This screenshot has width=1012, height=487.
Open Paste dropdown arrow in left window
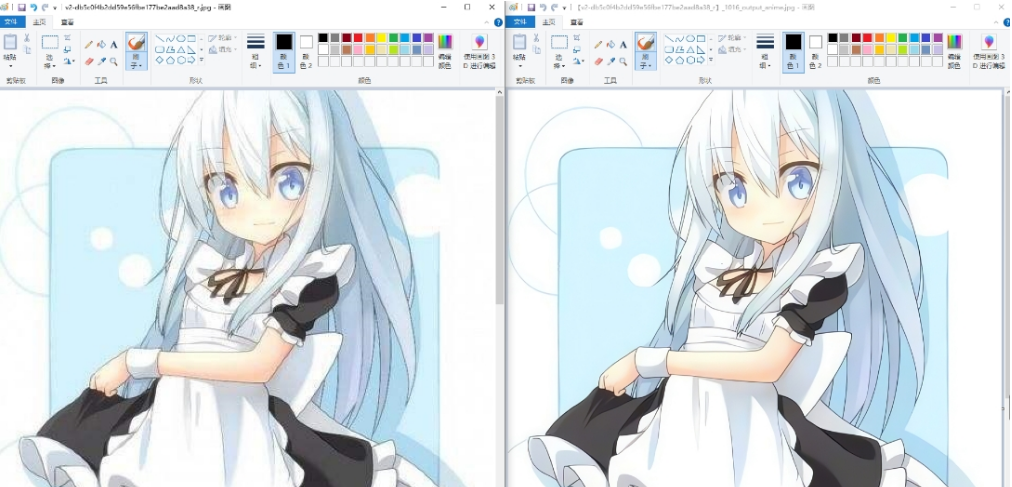[x=10, y=66]
